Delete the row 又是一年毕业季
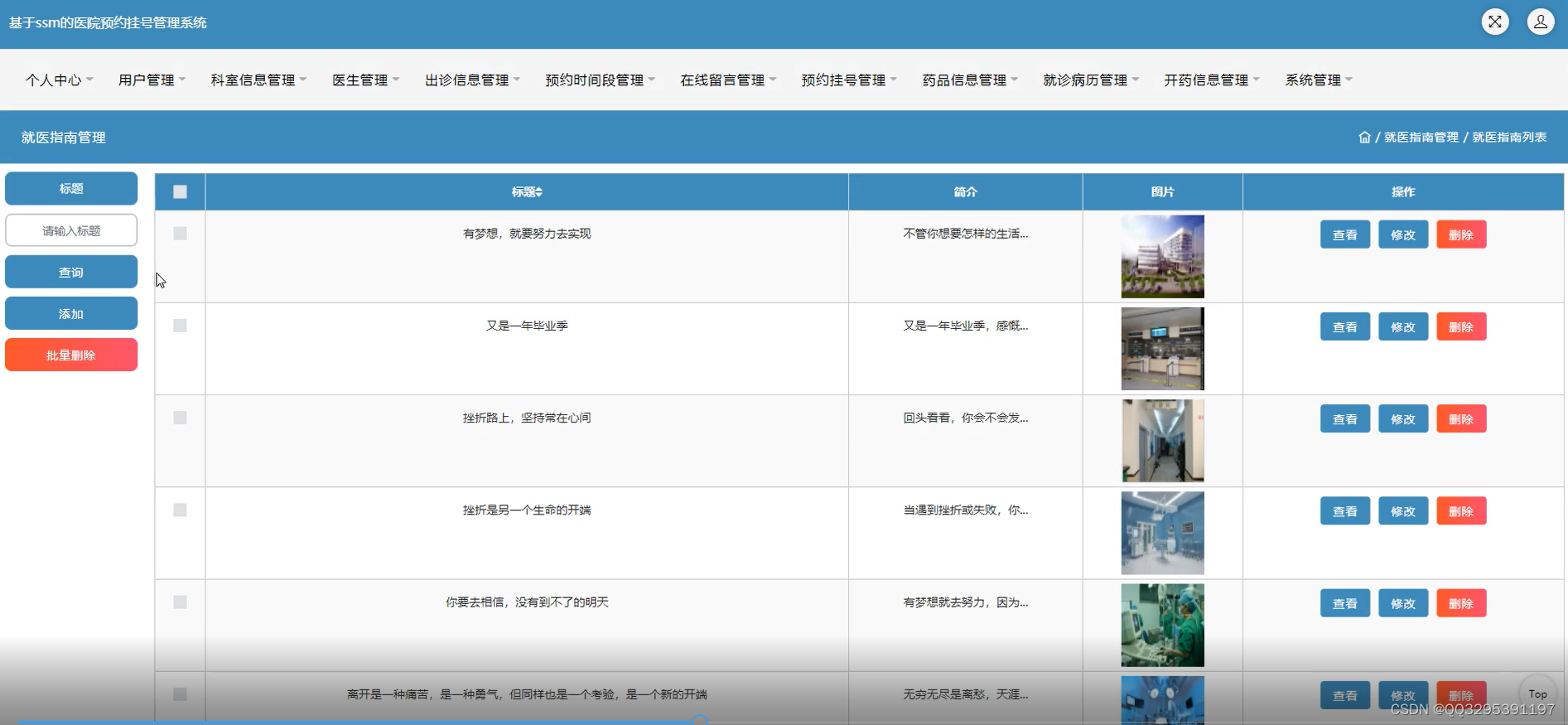This screenshot has height=725, width=1568. 1461,326
